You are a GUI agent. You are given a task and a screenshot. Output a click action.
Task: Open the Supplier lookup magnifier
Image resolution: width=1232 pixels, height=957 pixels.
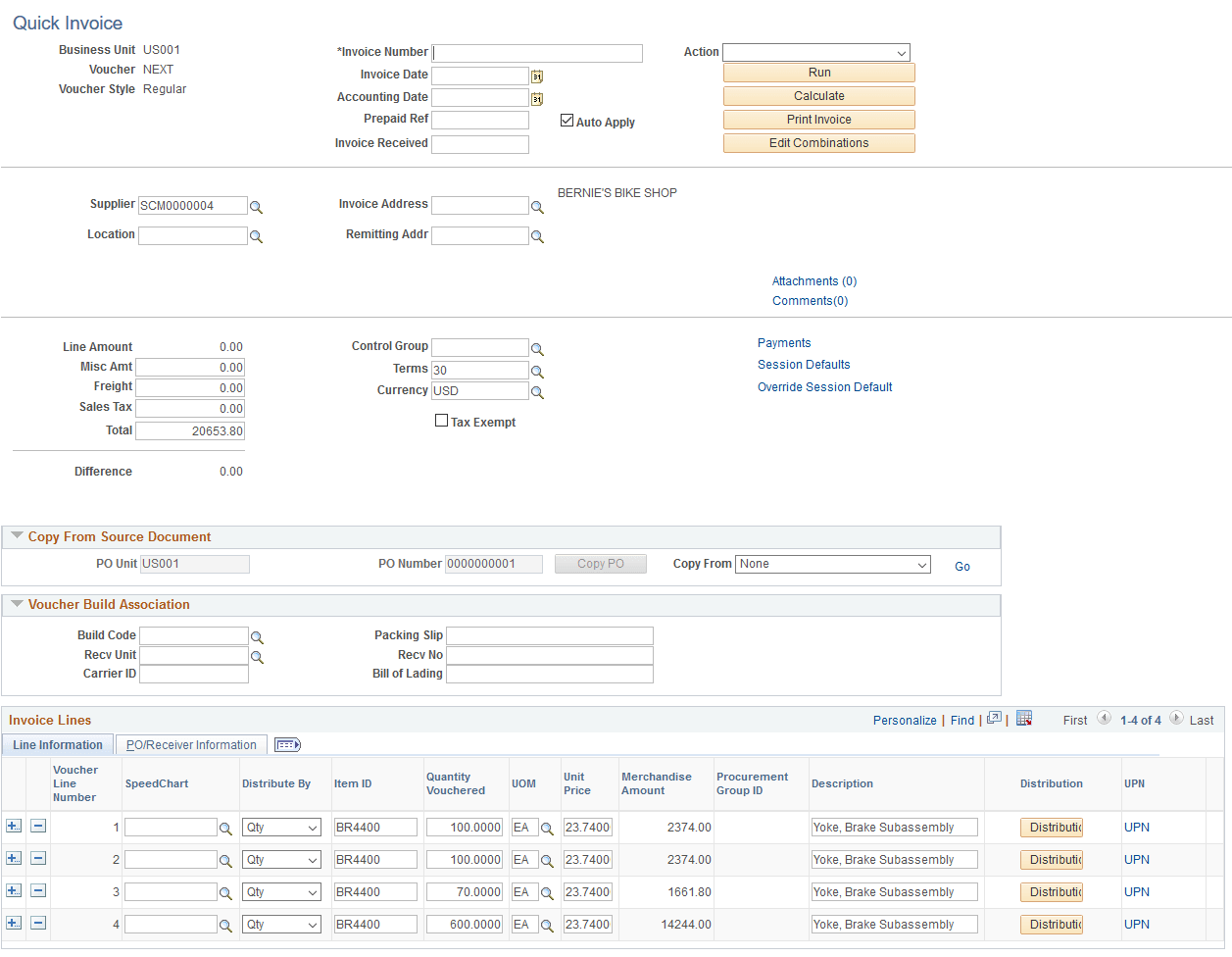coord(257,206)
